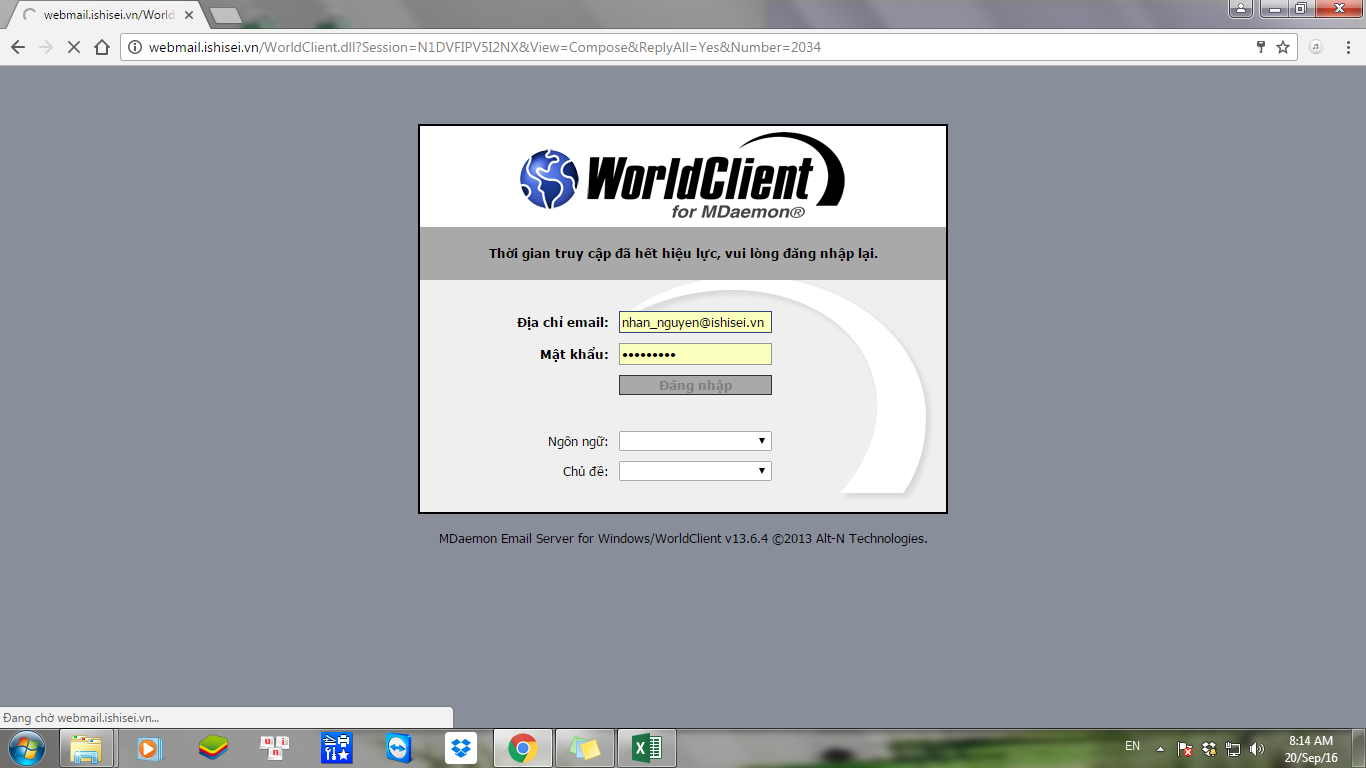Open Dropbox from the taskbar

coord(461,748)
